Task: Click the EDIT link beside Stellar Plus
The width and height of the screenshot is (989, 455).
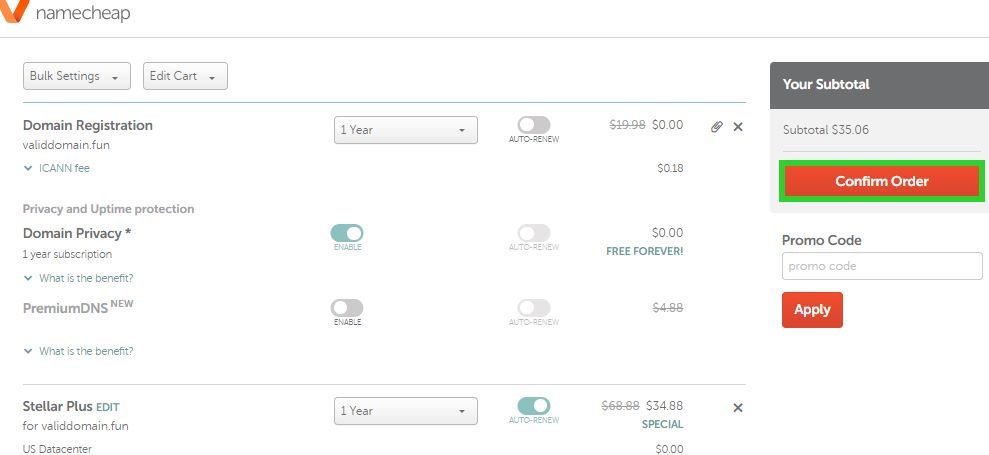Action: (108, 407)
